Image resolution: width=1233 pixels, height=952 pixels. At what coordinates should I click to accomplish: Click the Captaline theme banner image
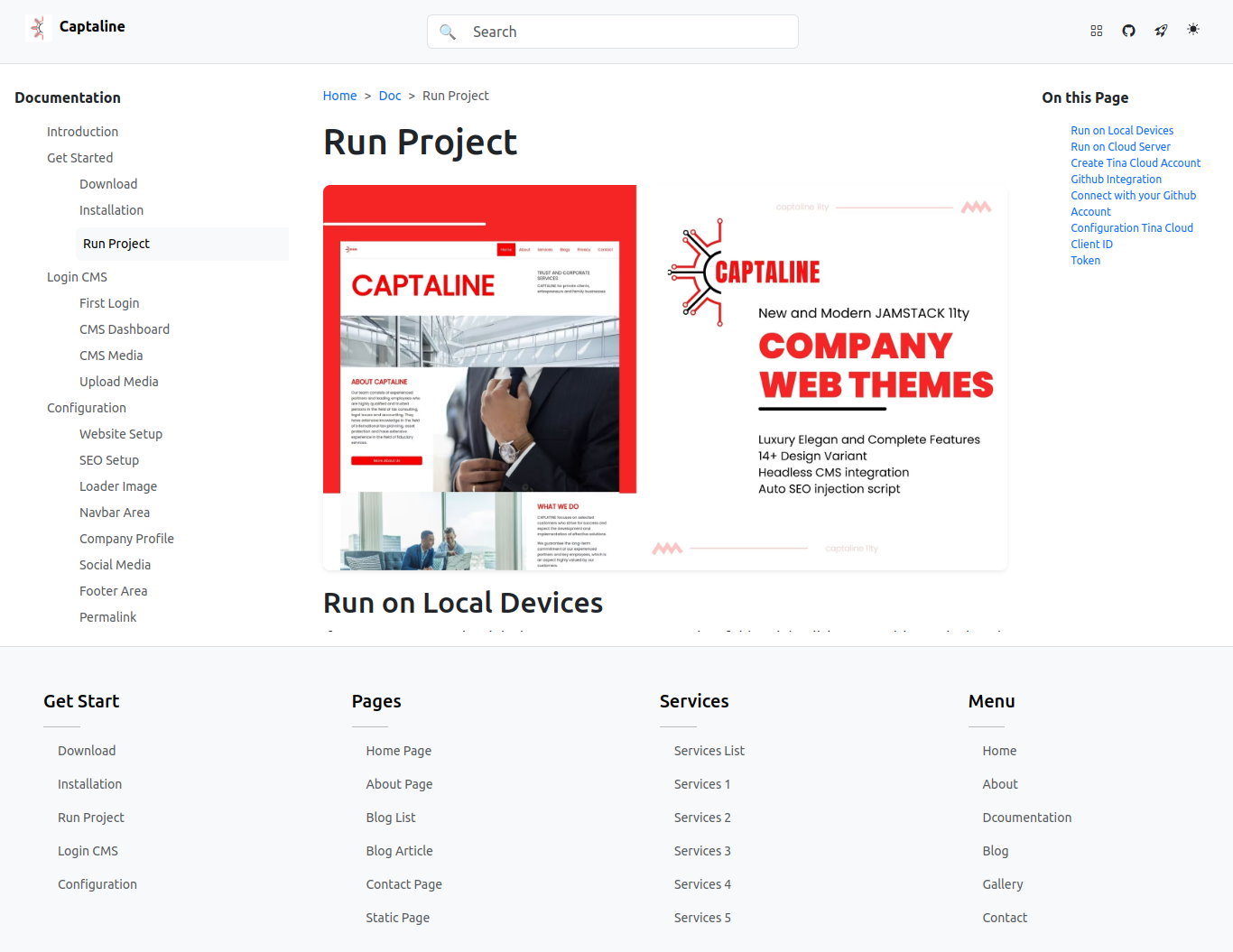(664, 377)
